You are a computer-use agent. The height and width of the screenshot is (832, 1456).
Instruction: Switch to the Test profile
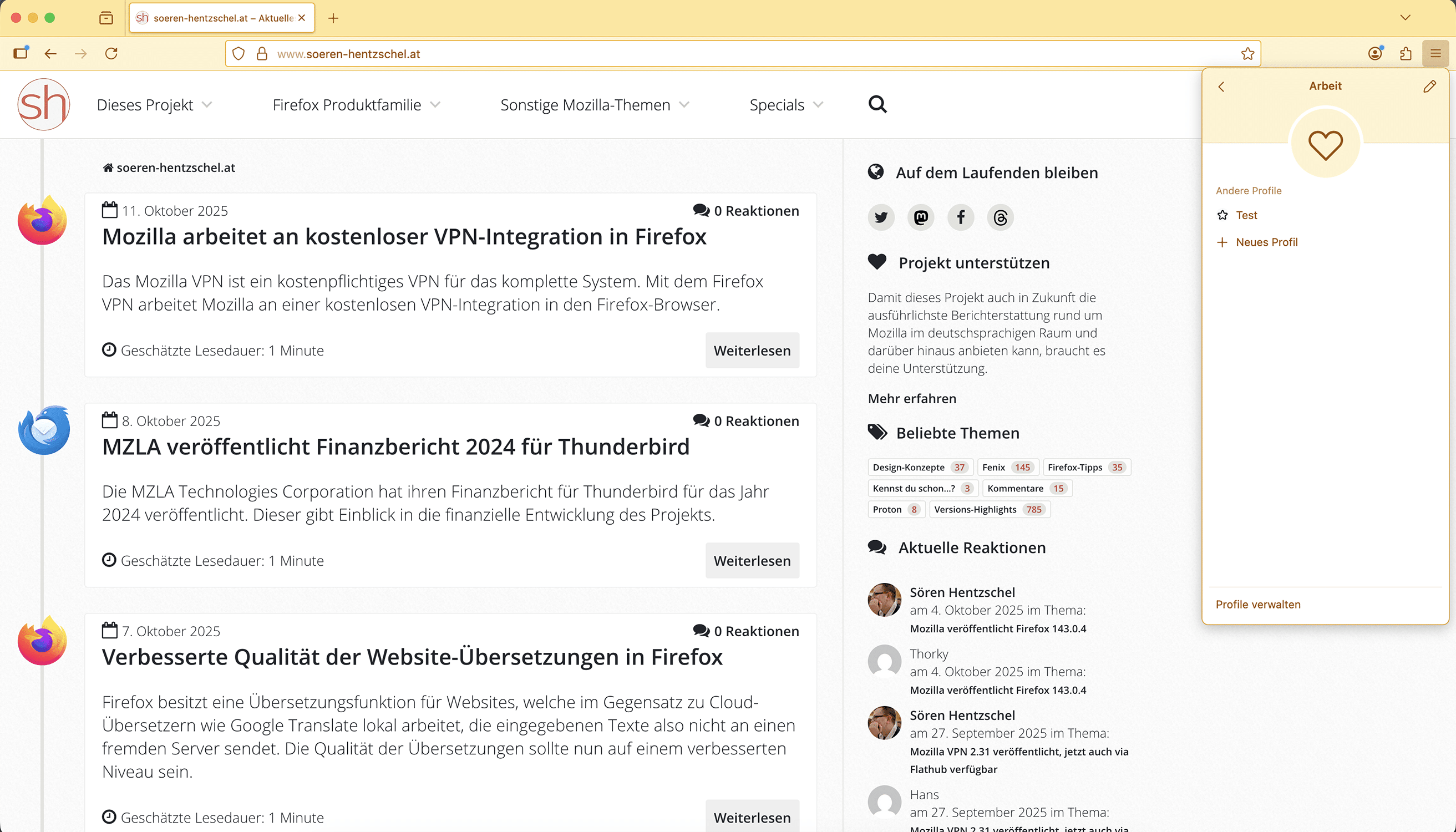[x=1246, y=215]
